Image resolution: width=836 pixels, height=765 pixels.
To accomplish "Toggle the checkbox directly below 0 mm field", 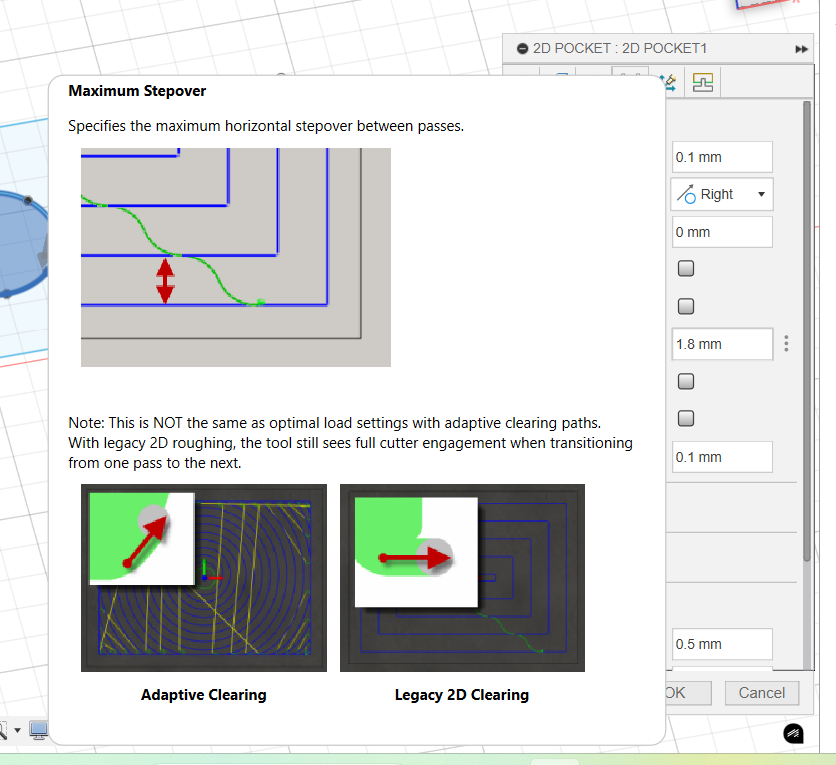I will (686, 269).
